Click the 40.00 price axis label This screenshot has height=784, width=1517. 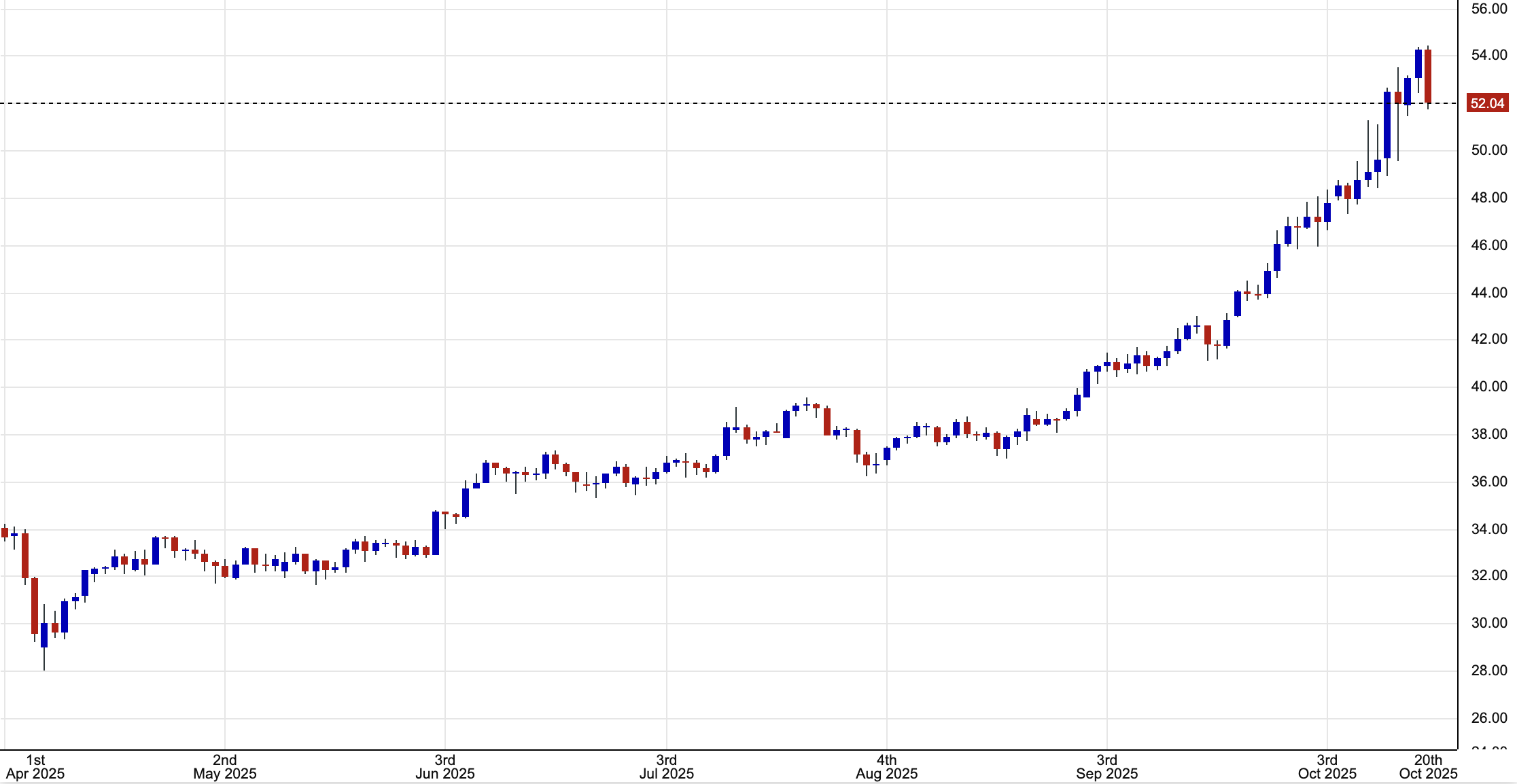pos(1489,387)
